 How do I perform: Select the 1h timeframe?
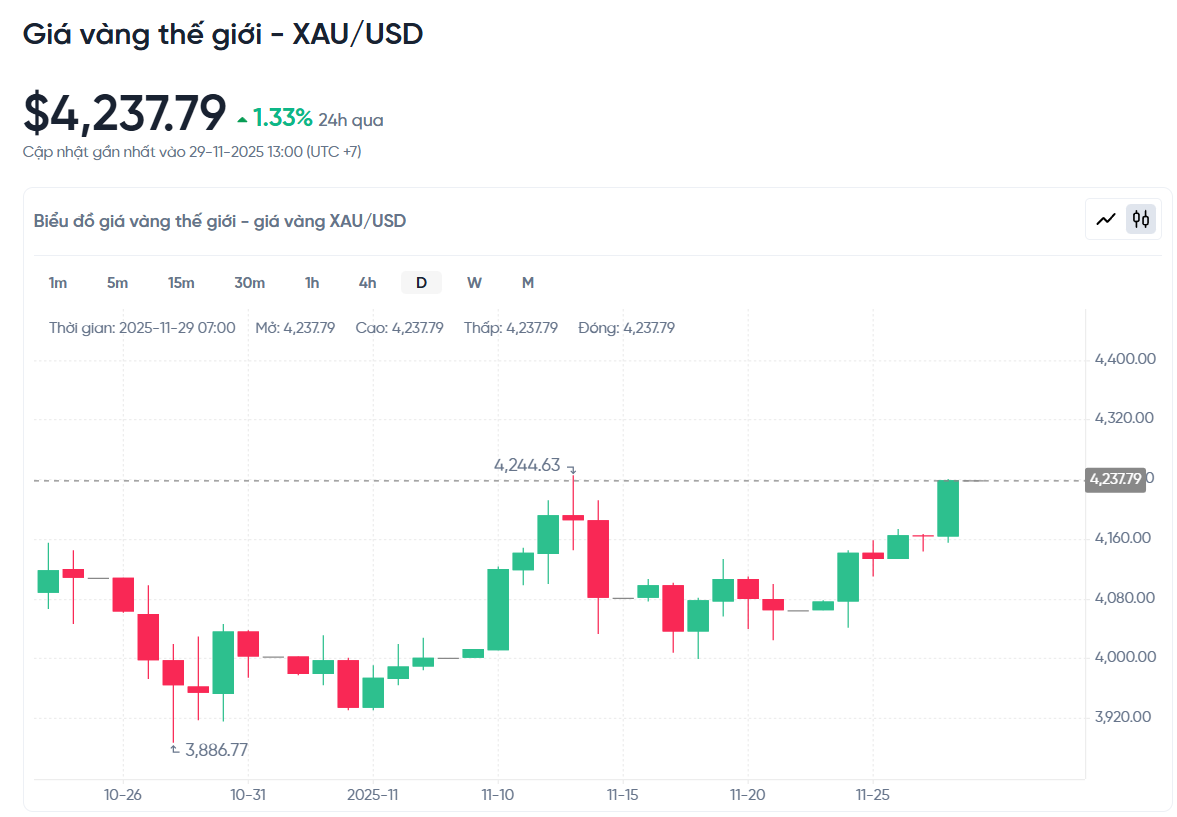pyautogui.click(x=312, y=283)
